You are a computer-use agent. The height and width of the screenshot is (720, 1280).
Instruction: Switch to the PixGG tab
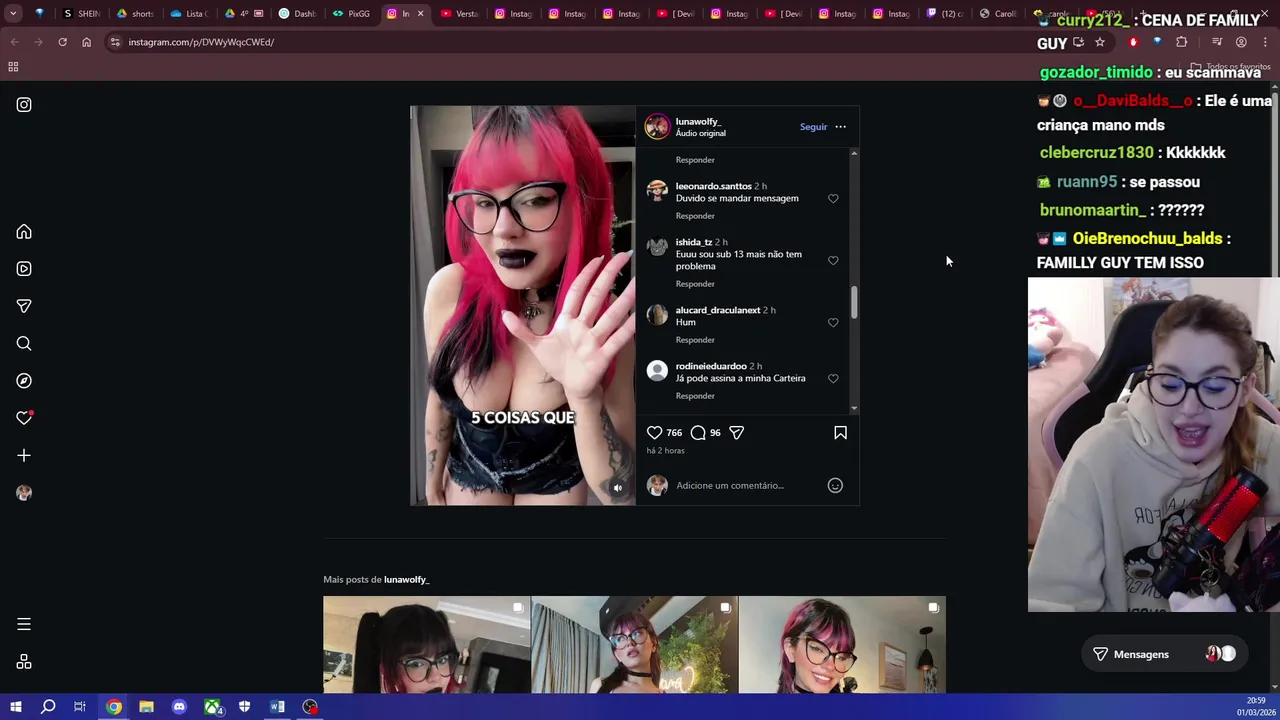(352, 14)
